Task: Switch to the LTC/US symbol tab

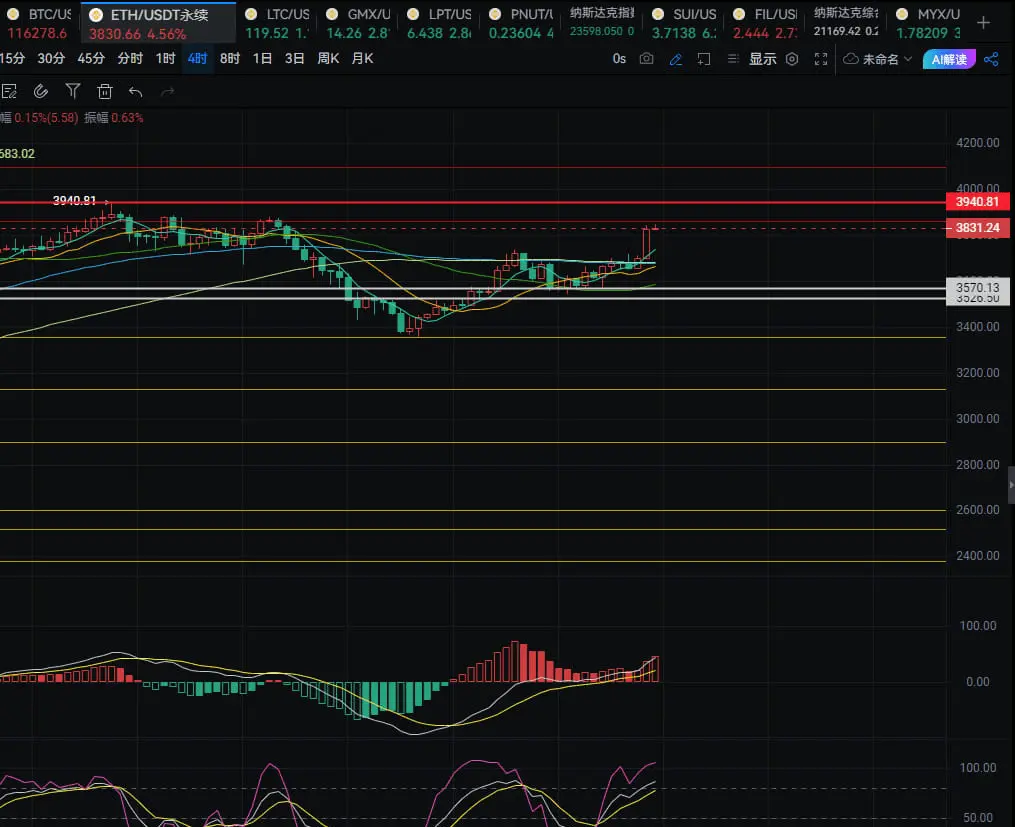Action: pos(277,23)
